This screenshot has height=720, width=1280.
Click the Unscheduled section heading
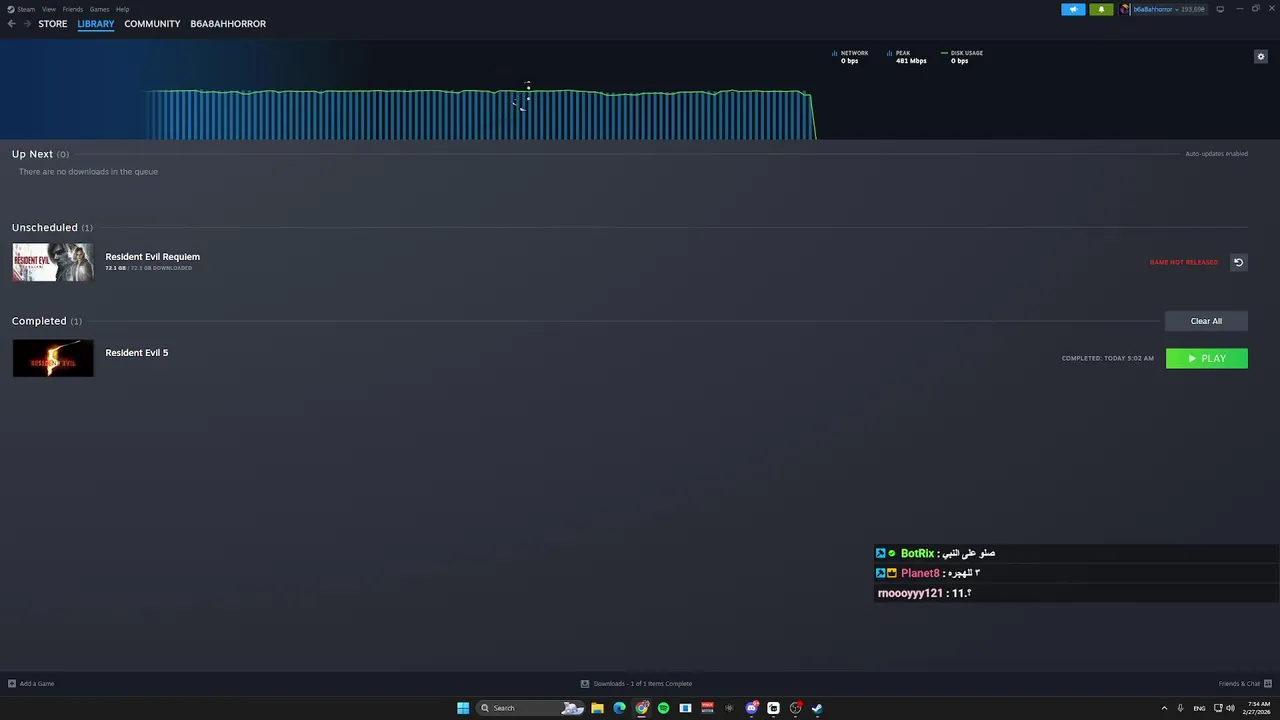[x=52, y=228]
